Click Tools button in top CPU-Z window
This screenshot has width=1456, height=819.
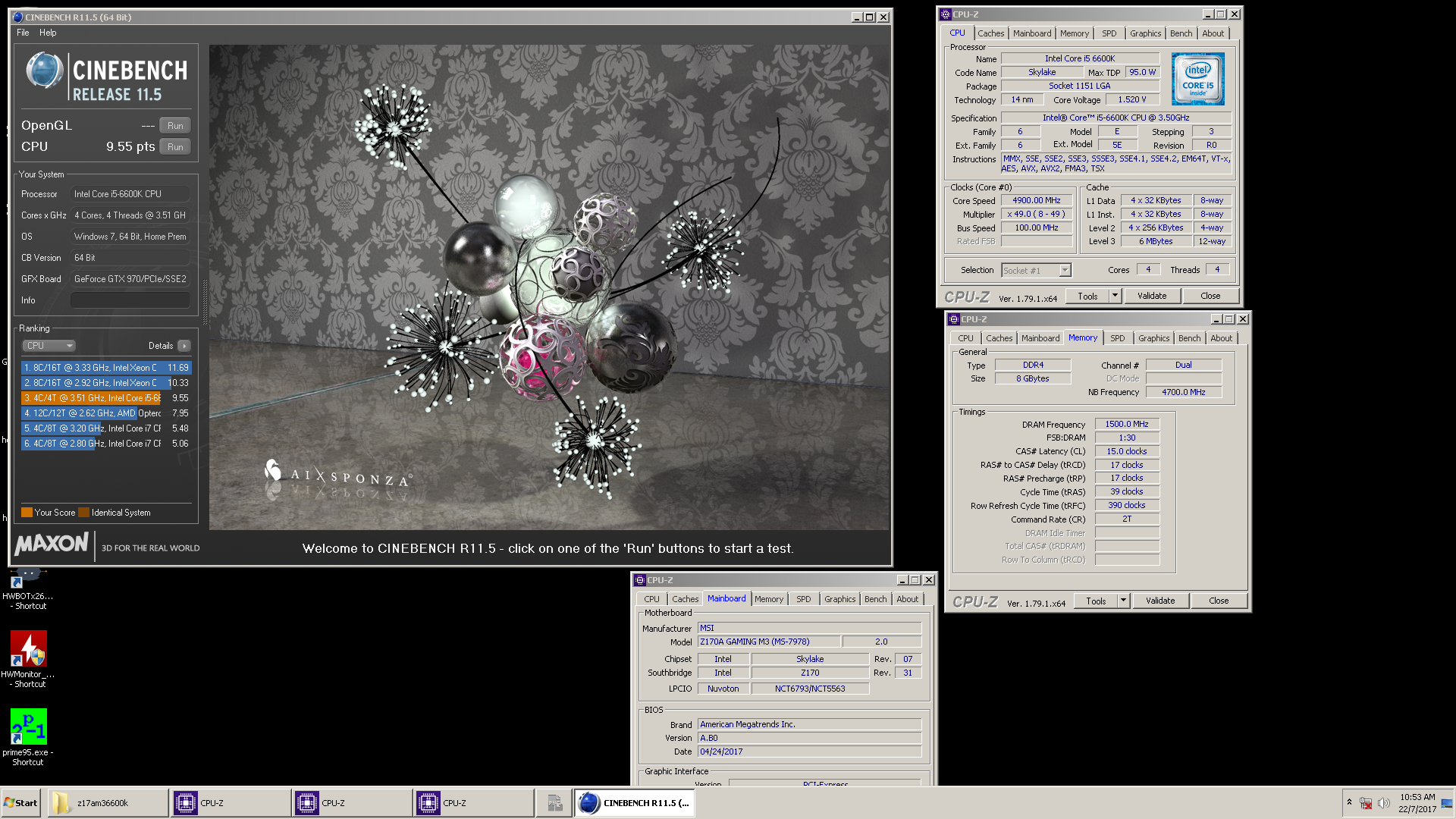[x=1087, y=296]
